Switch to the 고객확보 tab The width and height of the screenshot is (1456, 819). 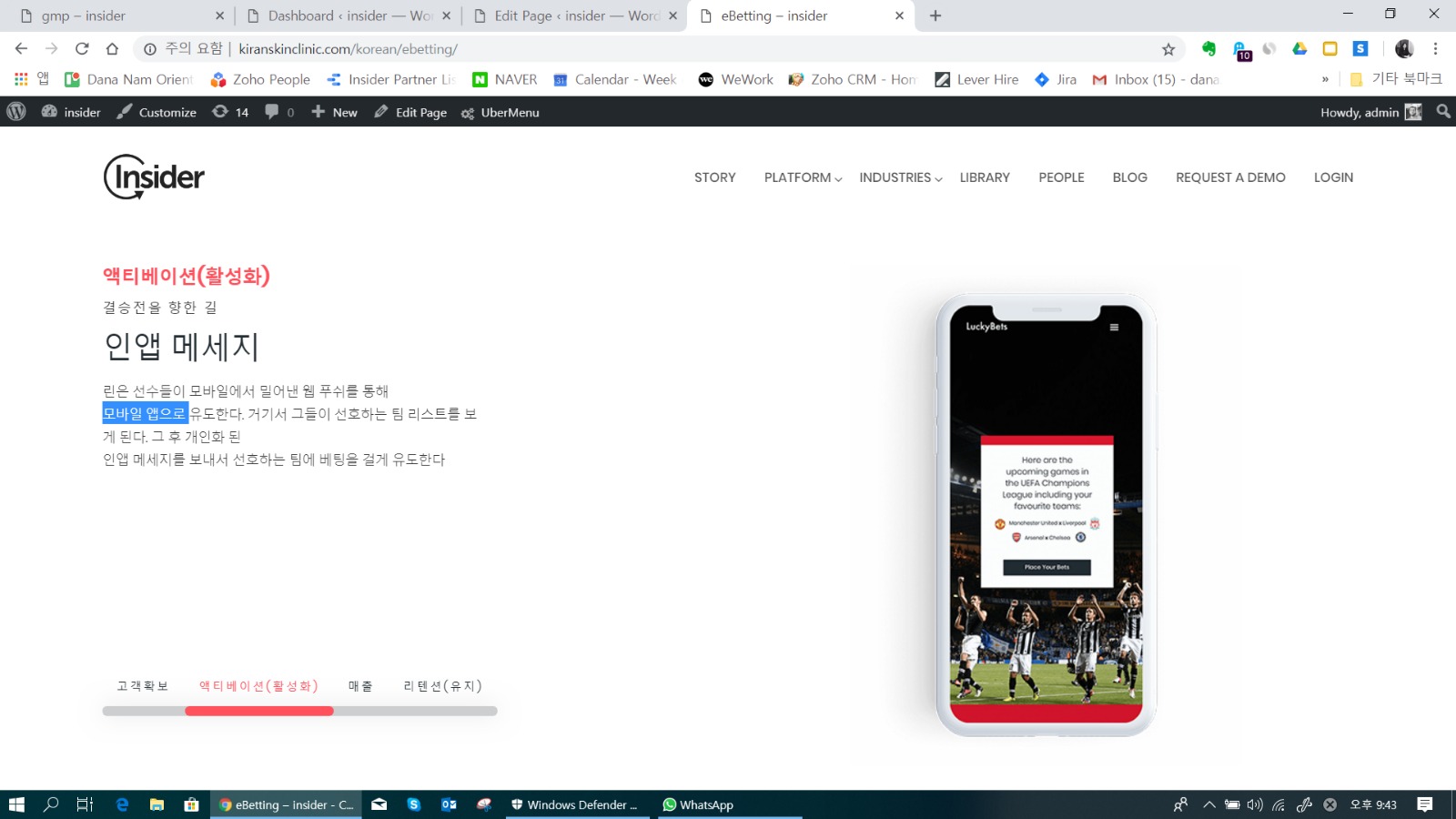pyautogui.click(x=143, y=686)
